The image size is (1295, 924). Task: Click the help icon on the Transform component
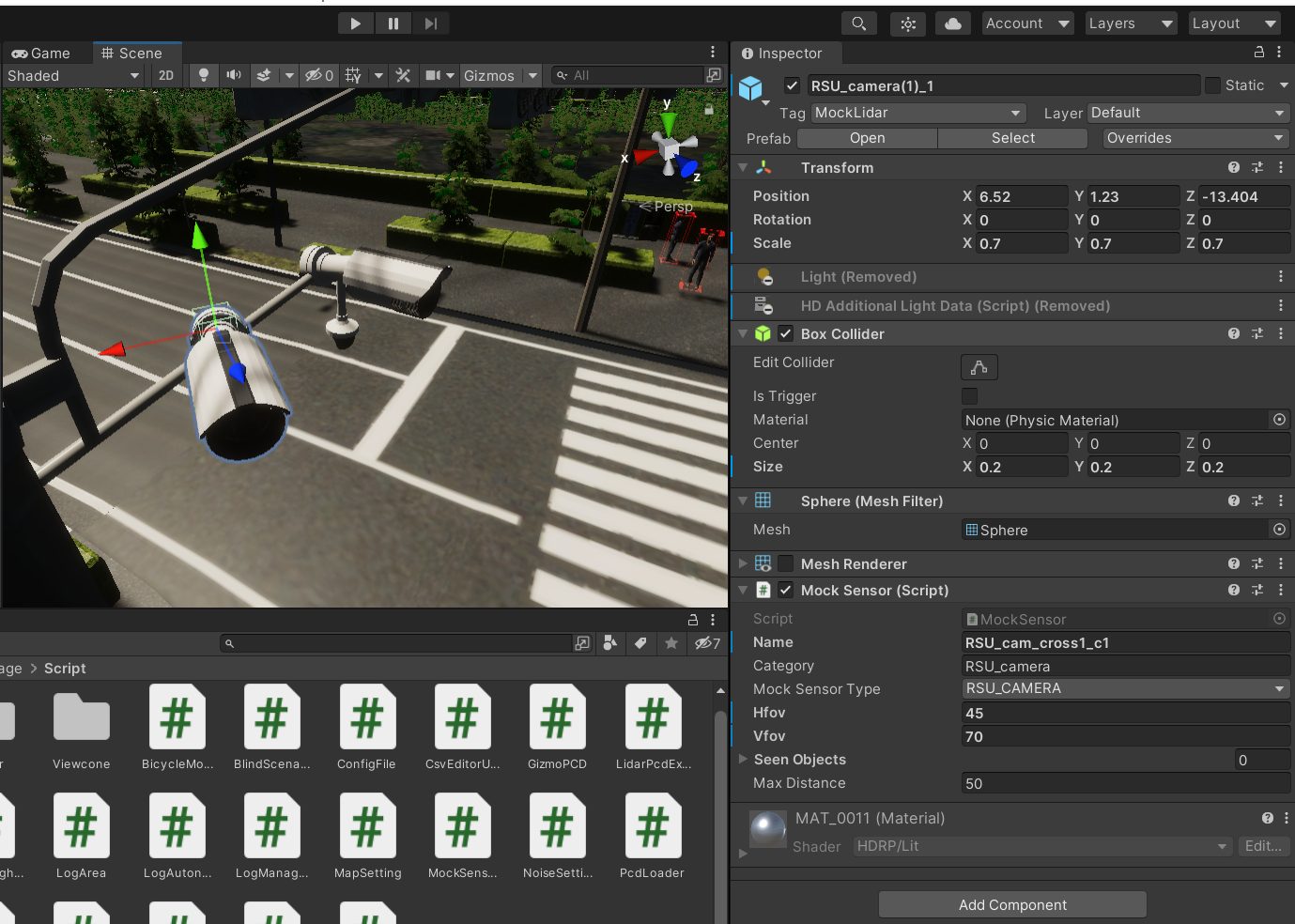(1233, 167)
